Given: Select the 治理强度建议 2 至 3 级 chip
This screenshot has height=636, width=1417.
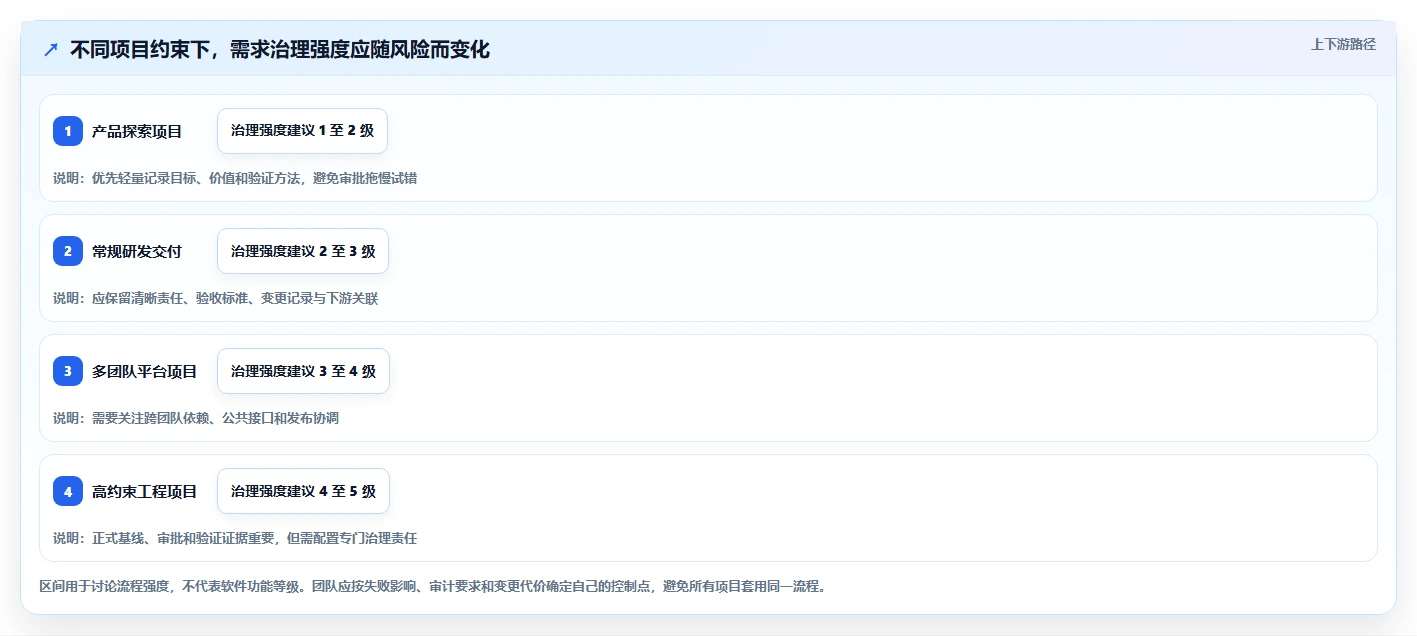Looking at the screenshot, I should (x=303, y=251).
